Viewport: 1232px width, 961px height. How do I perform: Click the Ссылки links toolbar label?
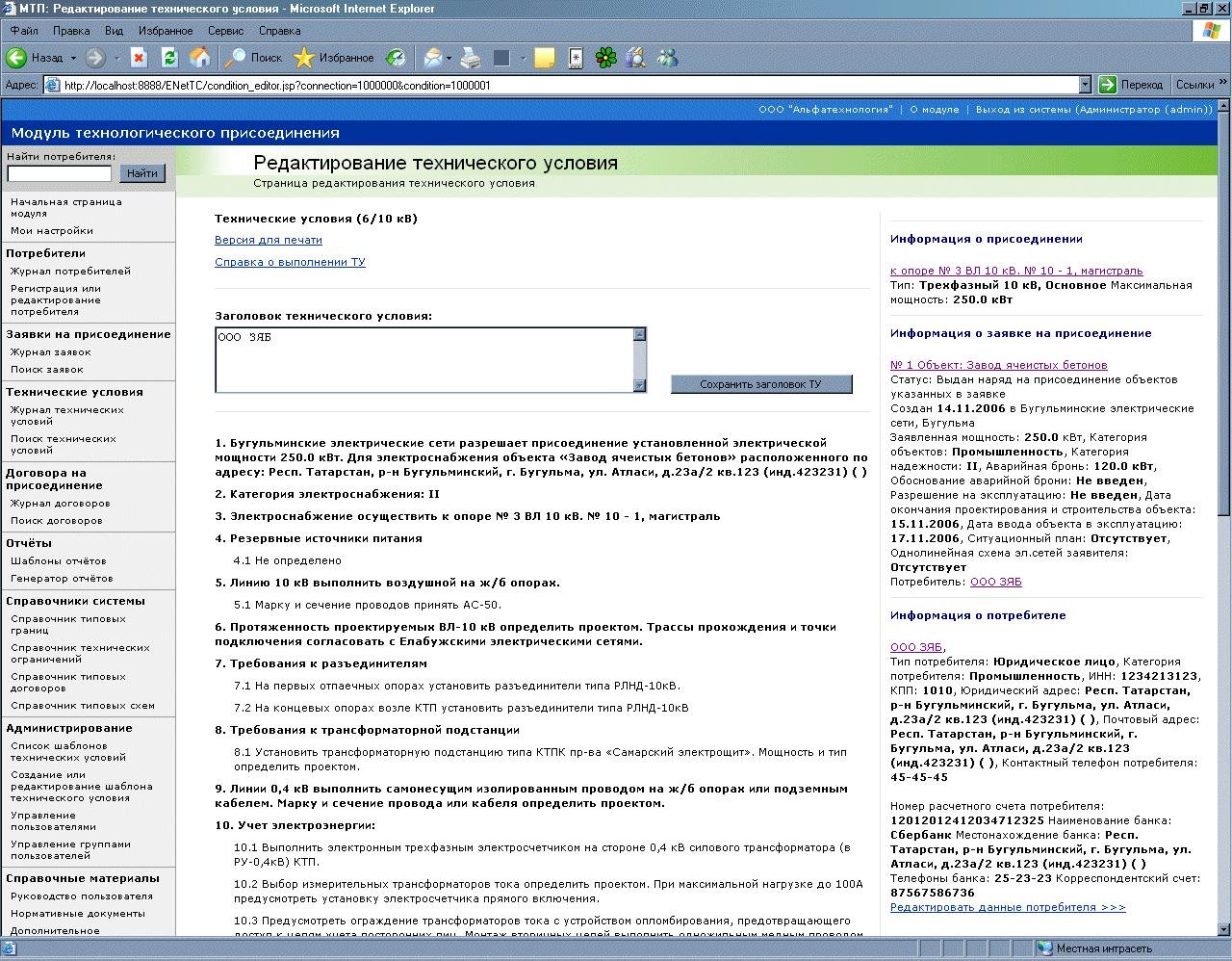point(1194,85)
